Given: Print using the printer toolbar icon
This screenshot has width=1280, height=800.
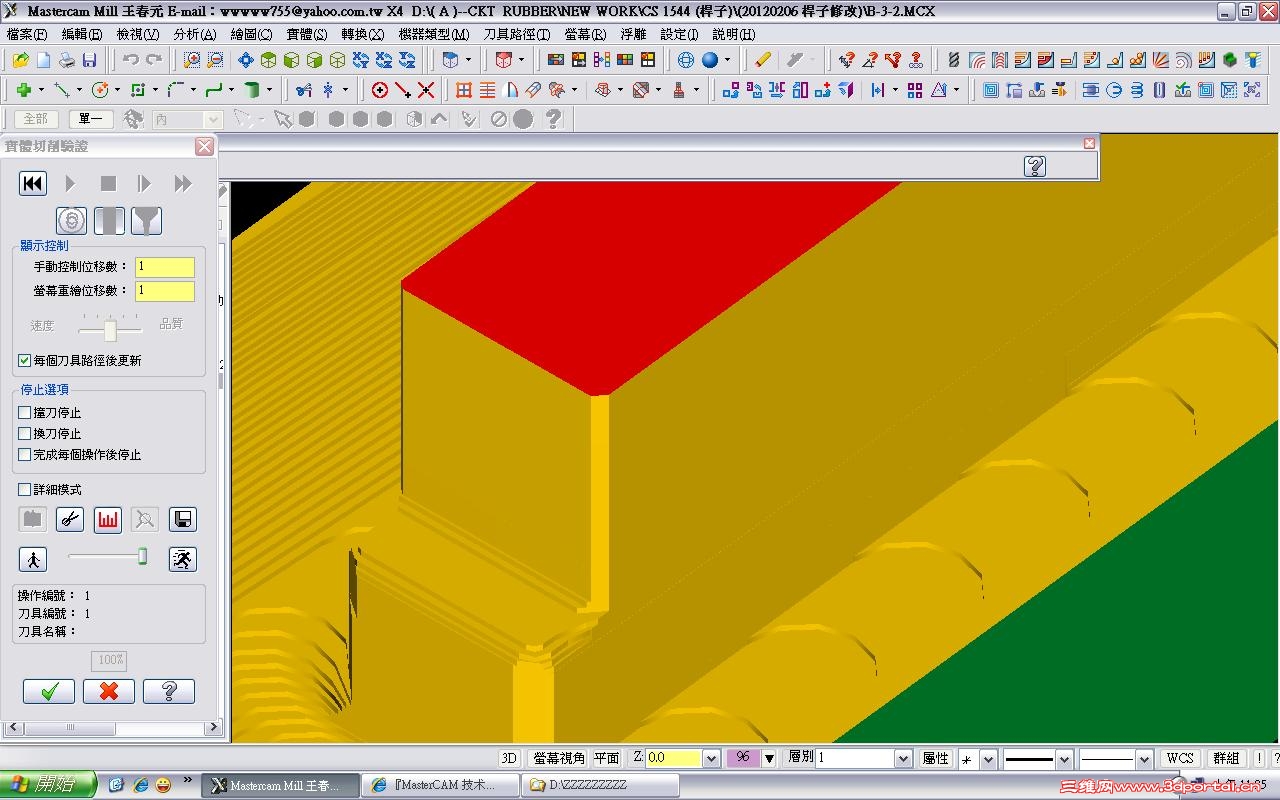Looking at the screenshot, I should 66,60.
